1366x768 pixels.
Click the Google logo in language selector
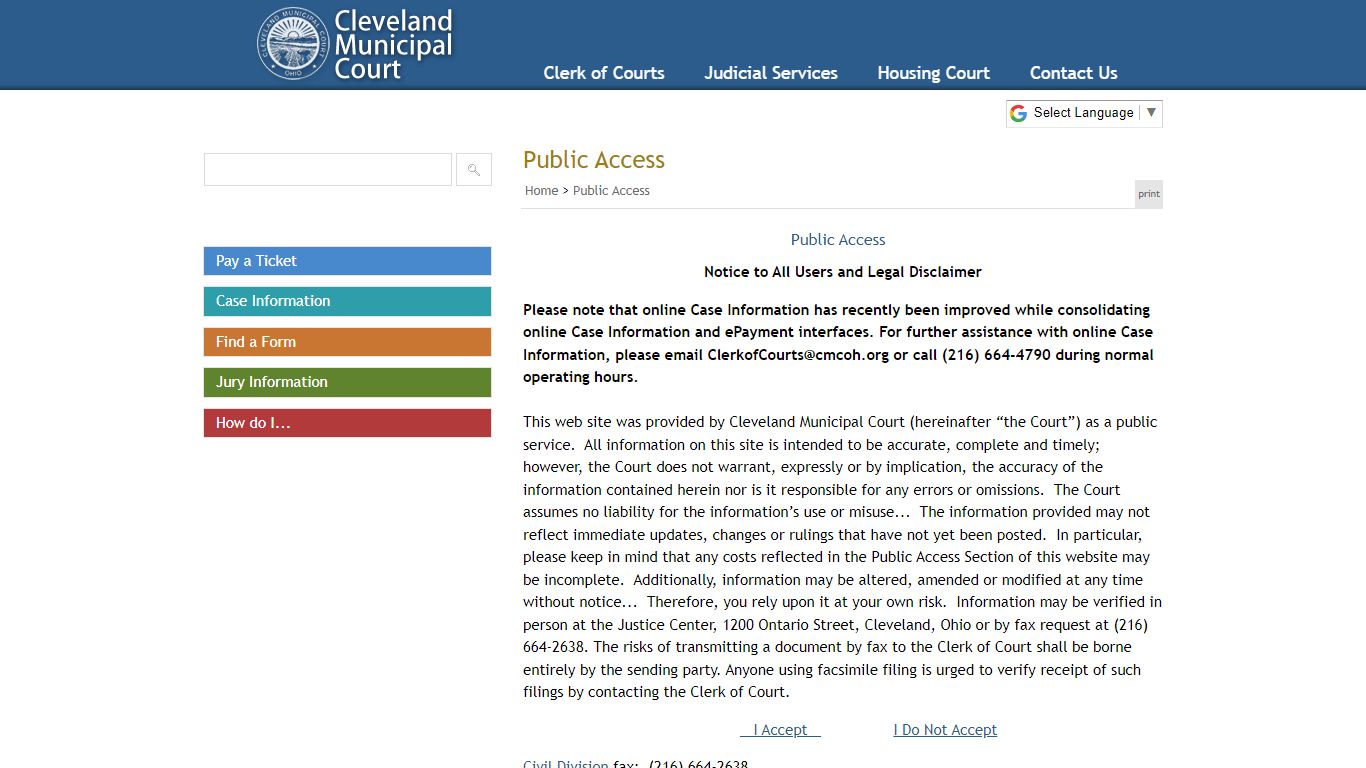[1018, 113]
